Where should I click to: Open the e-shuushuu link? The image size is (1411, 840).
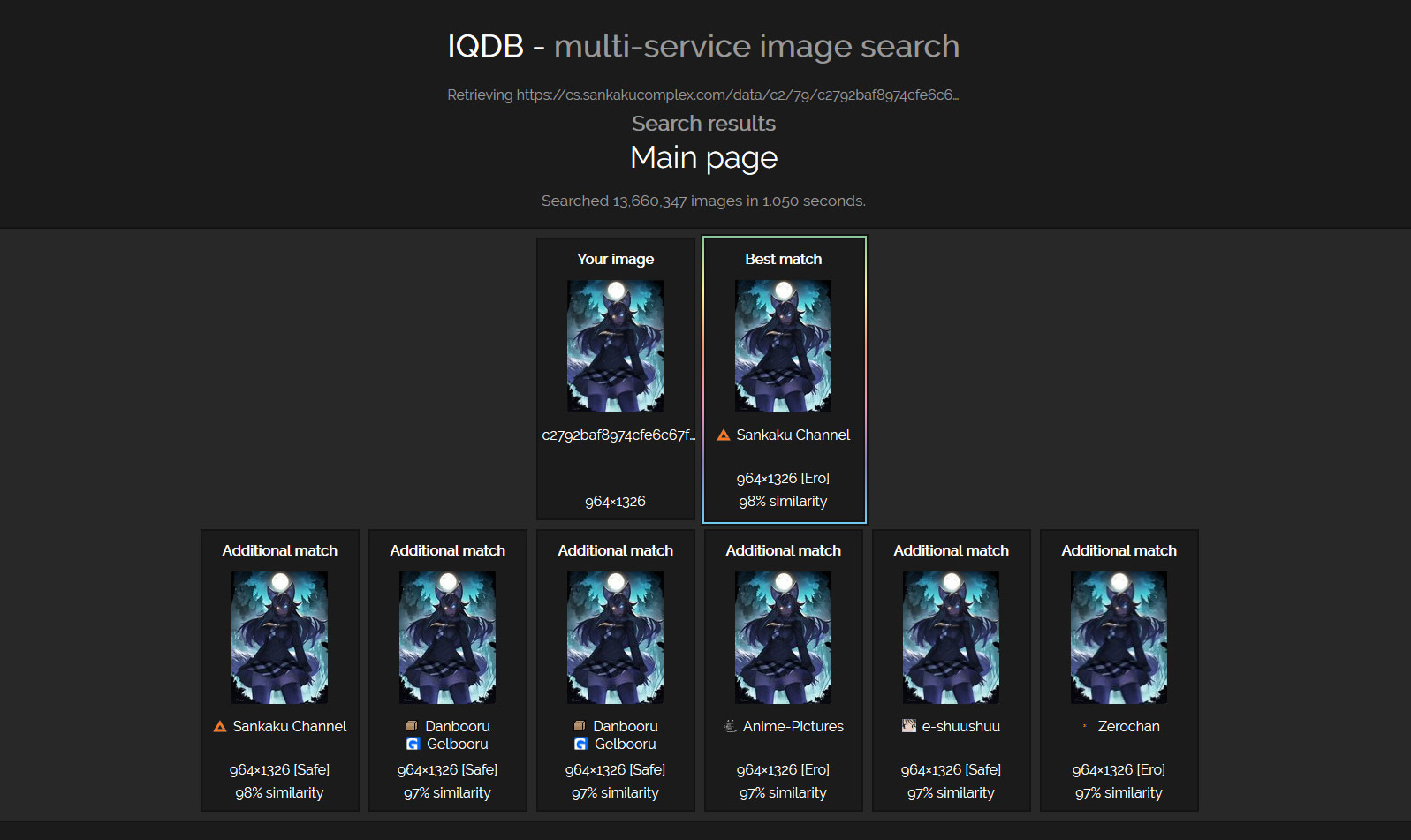pos(961,726)
